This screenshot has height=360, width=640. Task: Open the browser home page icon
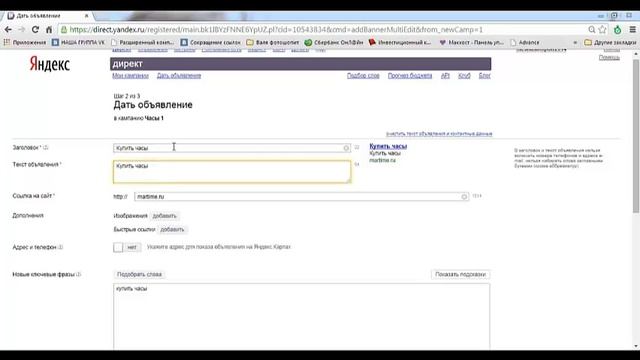tap(49, 30)
